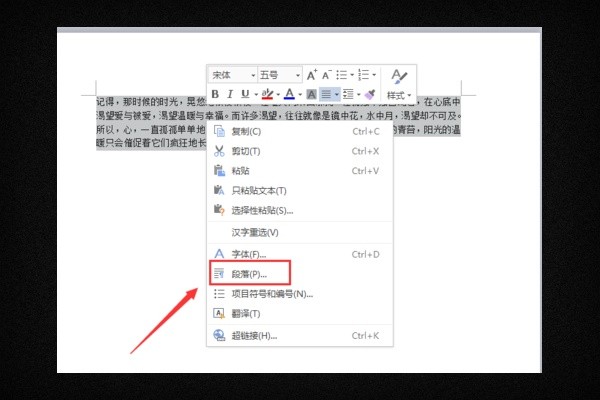600x400 pixels.
Task: Click the paragraph alignment icon
Action: 326,94
